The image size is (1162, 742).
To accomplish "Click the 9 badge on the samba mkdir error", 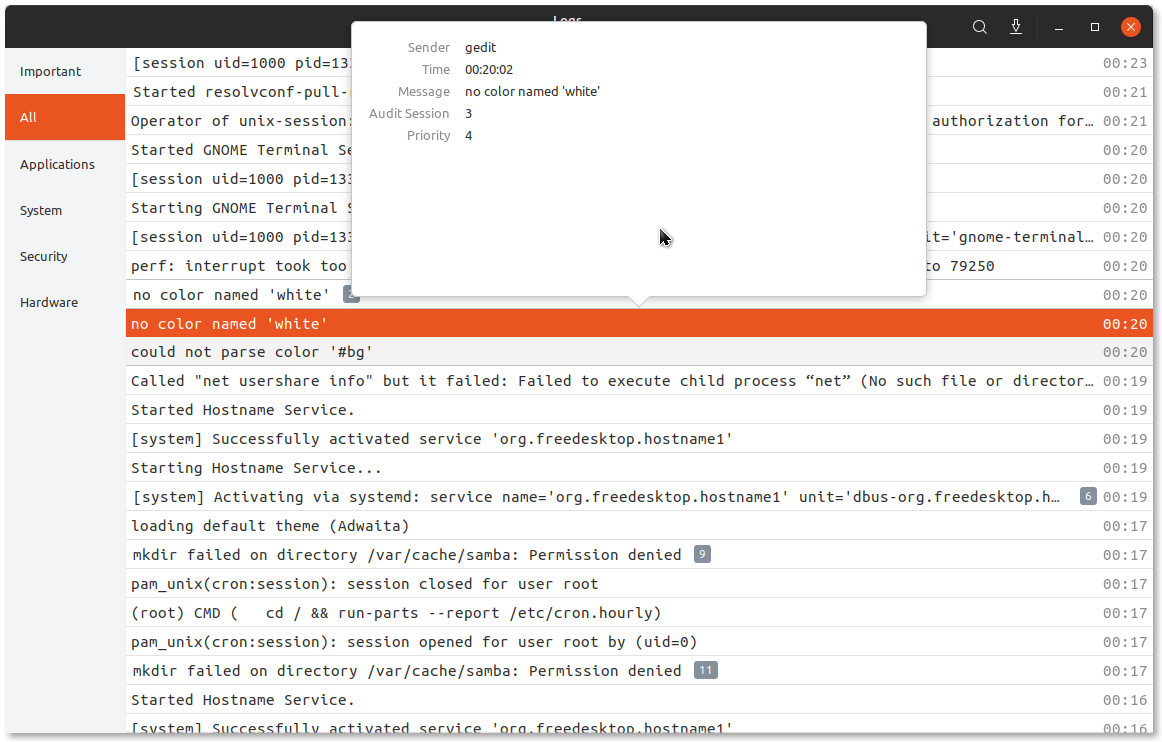I will tap(702, 553).
